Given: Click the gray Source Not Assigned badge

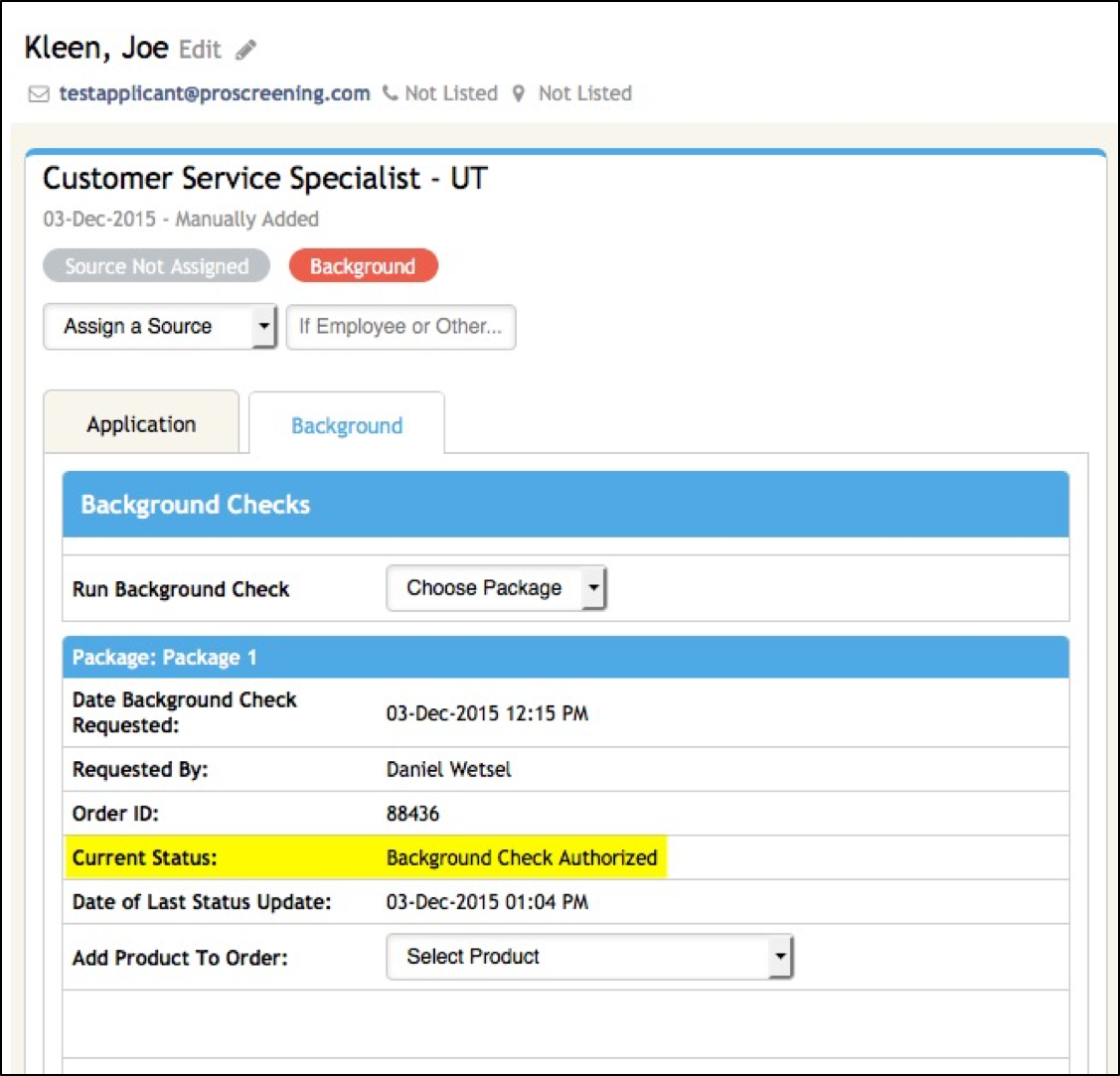Looking at the screenshot, I should (x=156, y=266).
